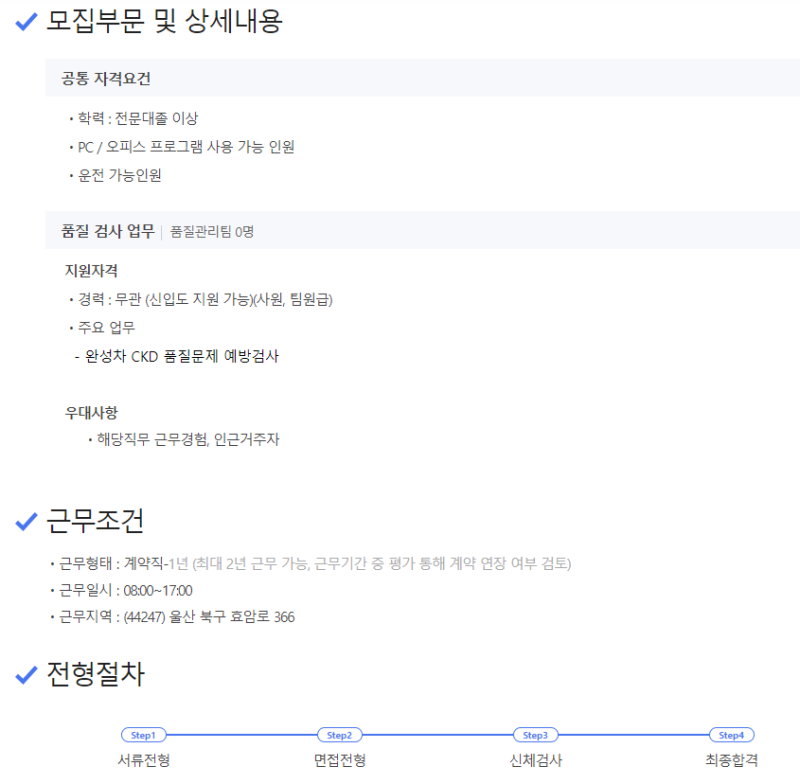Click the 모집부문 및 상세내용 heading
The image size is (800, 784).
coord(165,22)
